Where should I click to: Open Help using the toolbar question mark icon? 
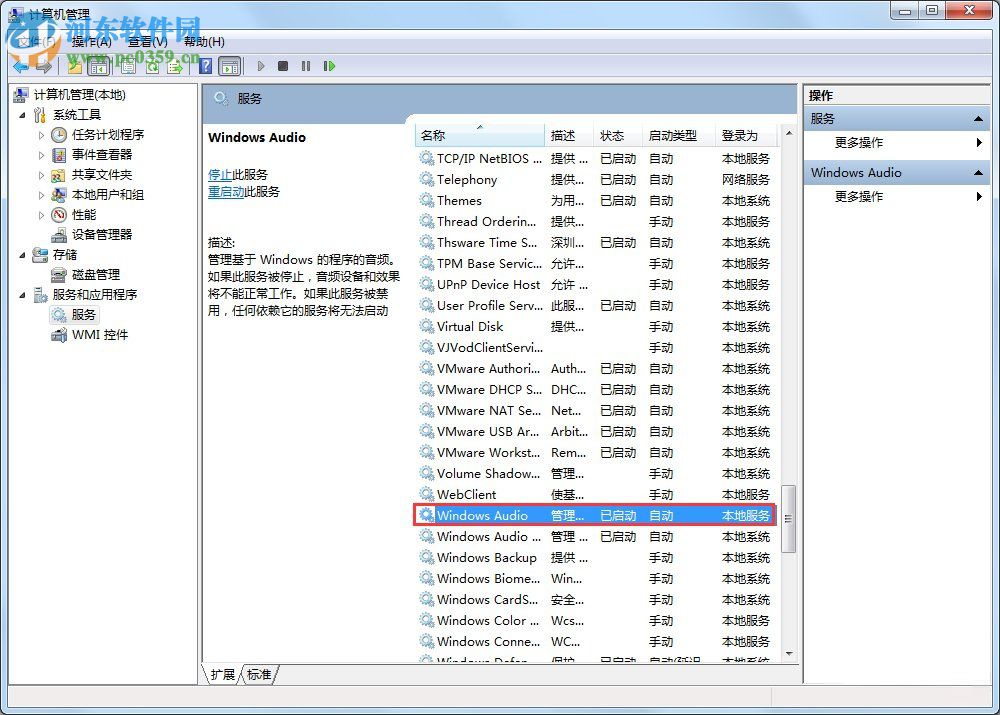(206, 66)
